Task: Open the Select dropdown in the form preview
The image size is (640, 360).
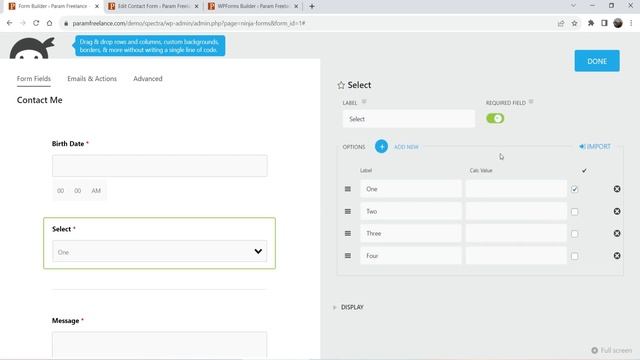Action: click(x=160, y=251)
